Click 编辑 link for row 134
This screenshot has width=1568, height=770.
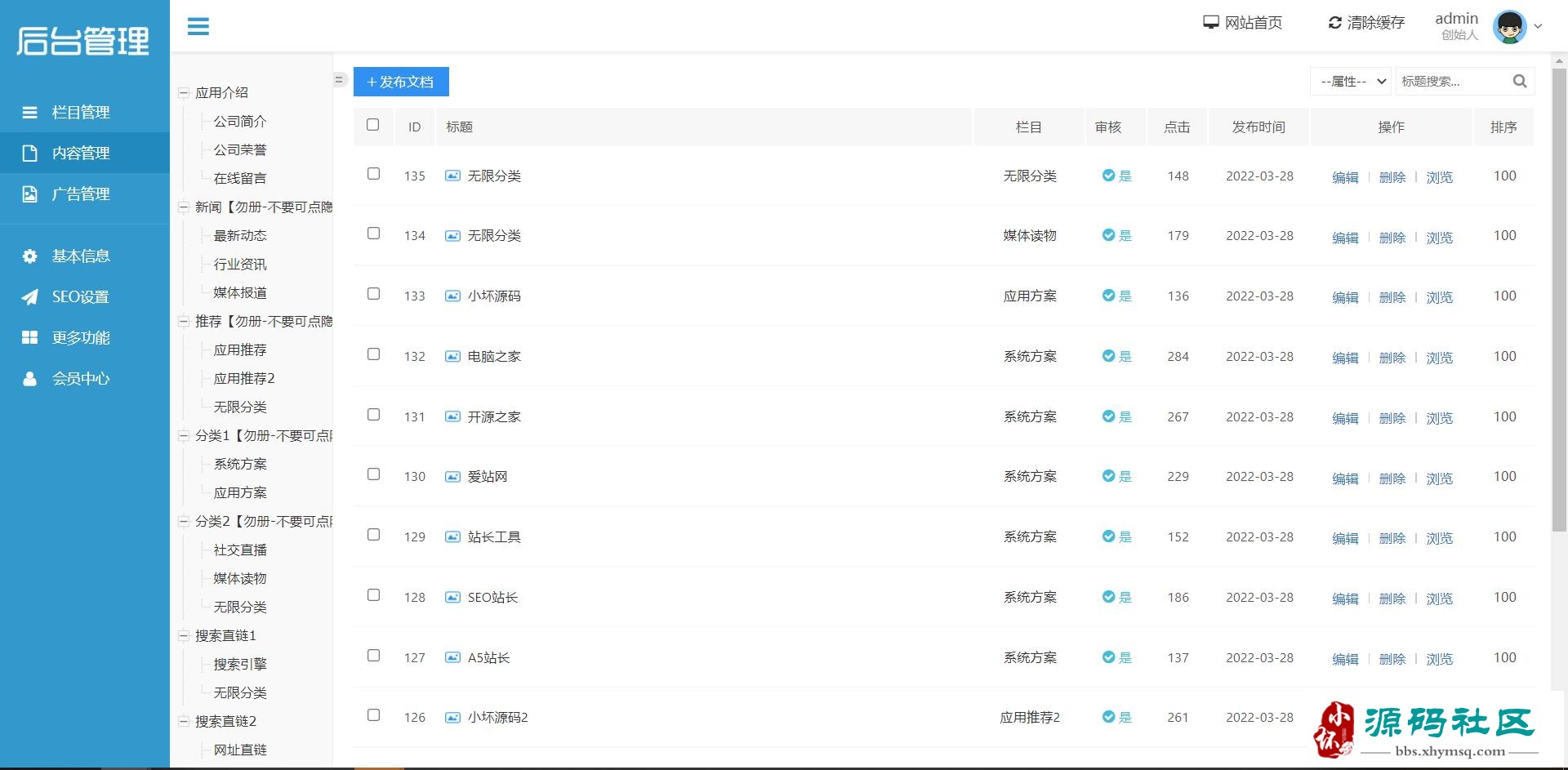1344,238
